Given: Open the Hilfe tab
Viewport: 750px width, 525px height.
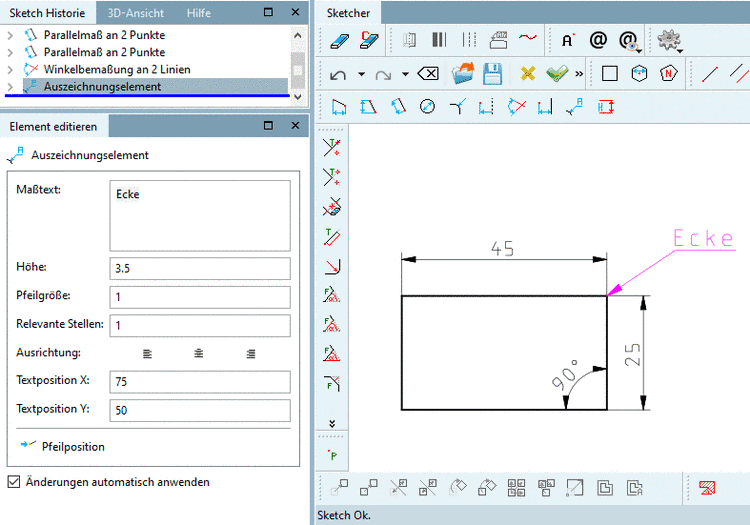Looking at the screenshot, I should [198, 13].
